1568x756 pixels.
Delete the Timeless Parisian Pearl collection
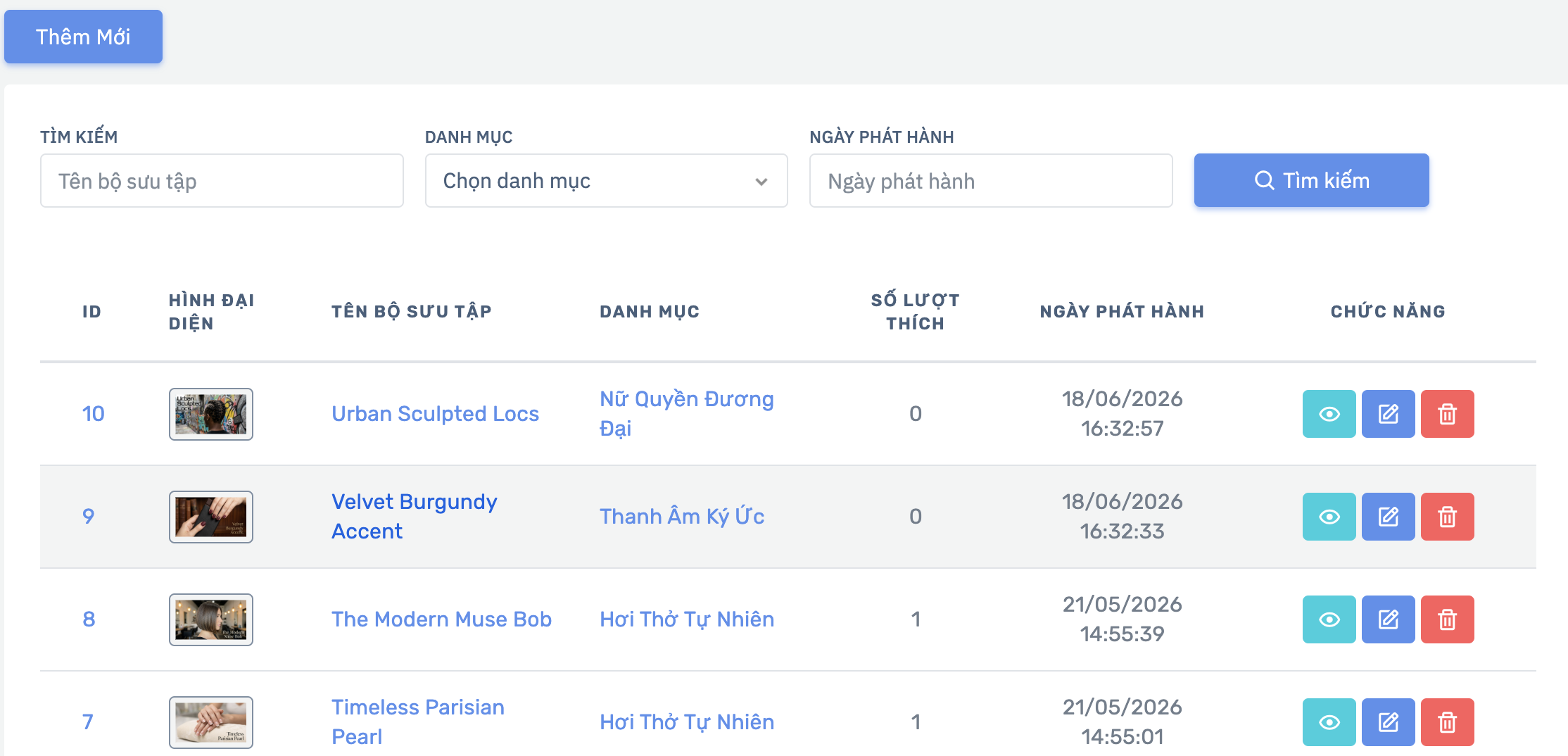(1447, 722)
